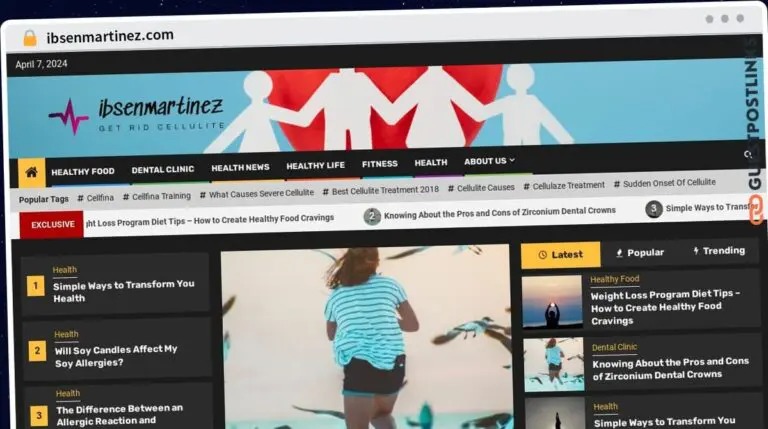The image size is (768, 429).
Task: Switch to the Trending tab
Action: pyautogui.click(x=717, y=251)
